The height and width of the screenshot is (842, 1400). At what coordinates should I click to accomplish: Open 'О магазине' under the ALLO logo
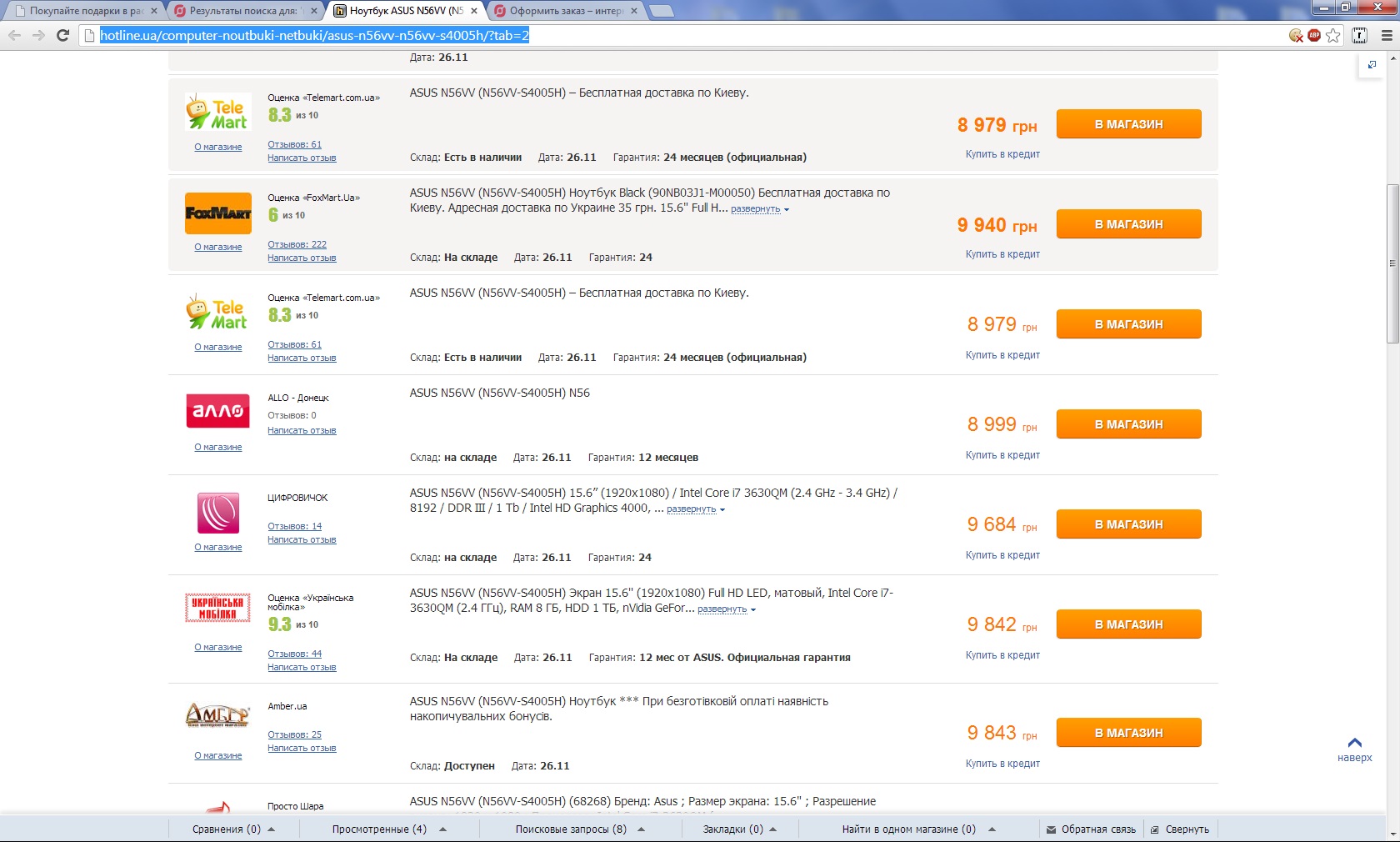[218, 447]
